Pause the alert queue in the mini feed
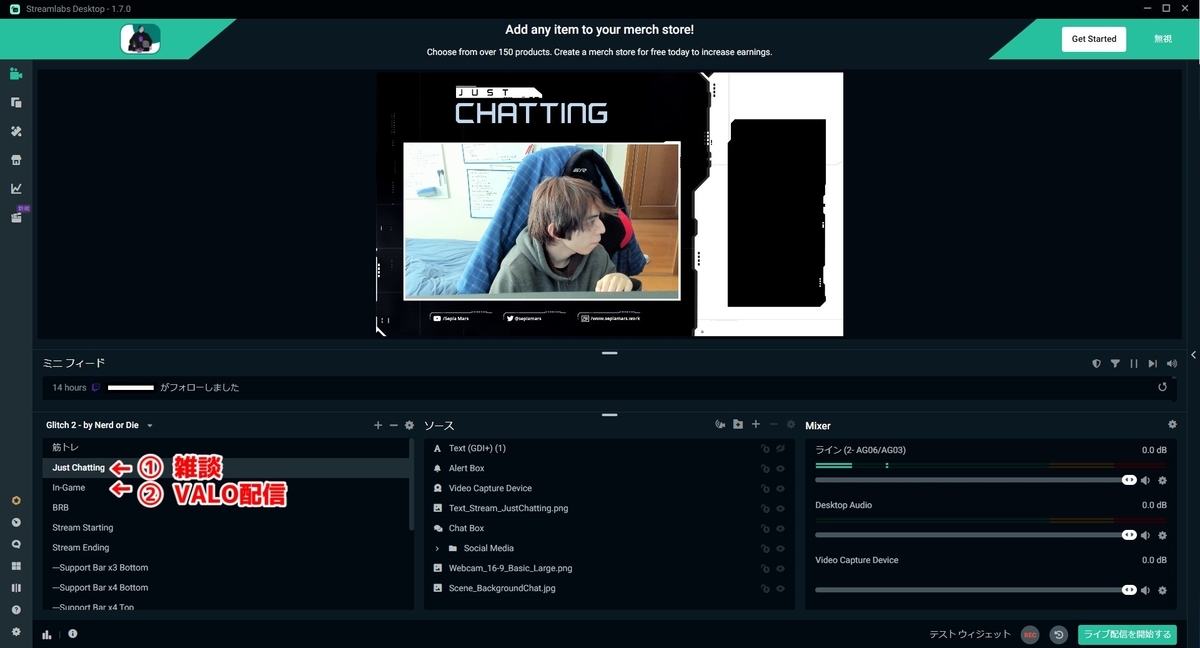 pos(1134,364)
